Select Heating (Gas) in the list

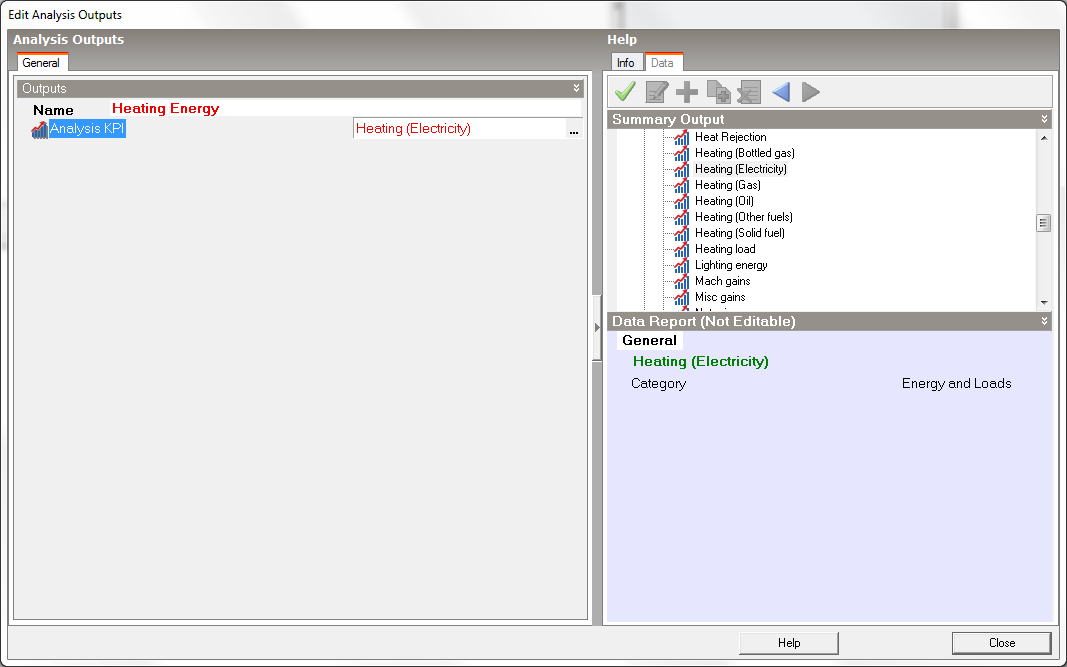click(x=727, y=185)
